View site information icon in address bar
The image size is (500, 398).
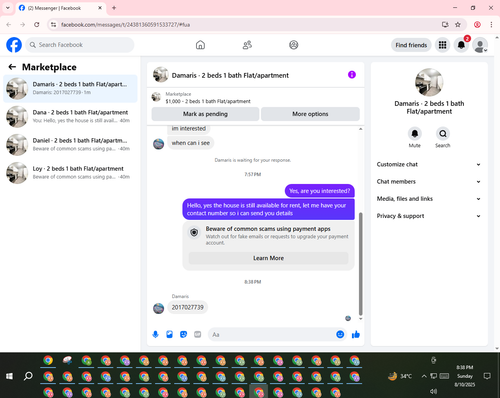pos(53,25)
